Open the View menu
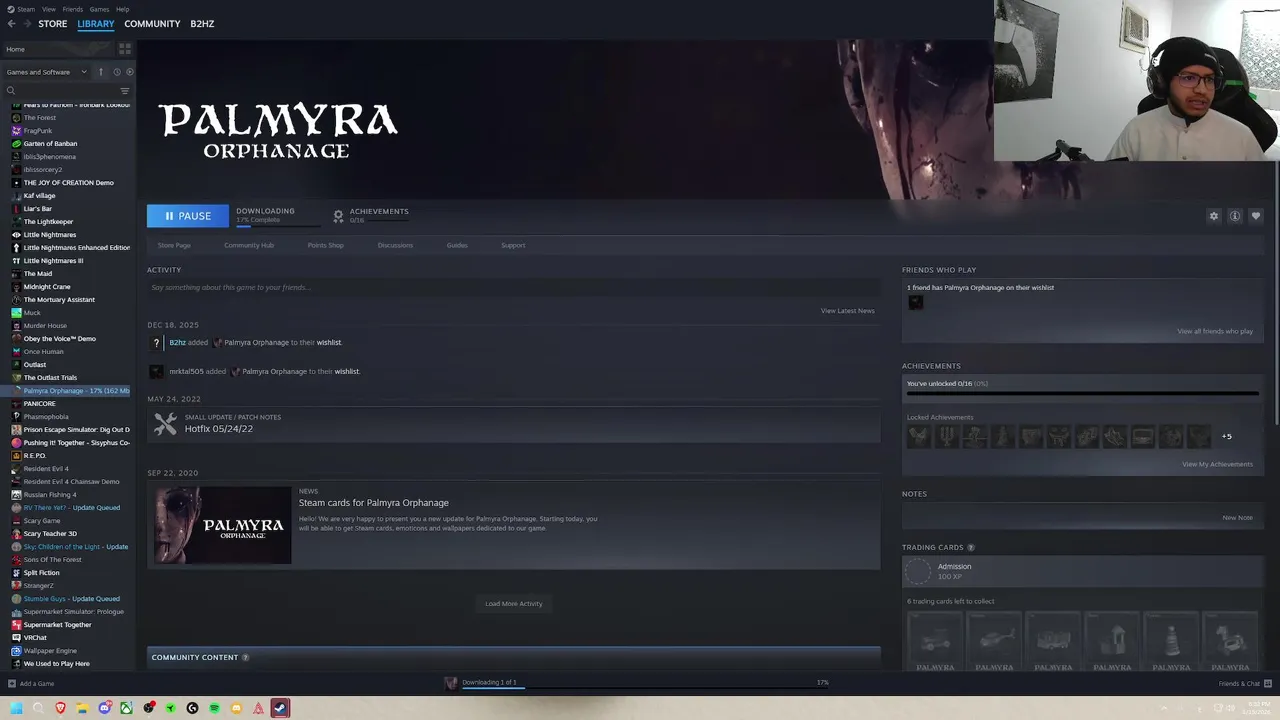 pyautogui.click(x=49, y=9)
